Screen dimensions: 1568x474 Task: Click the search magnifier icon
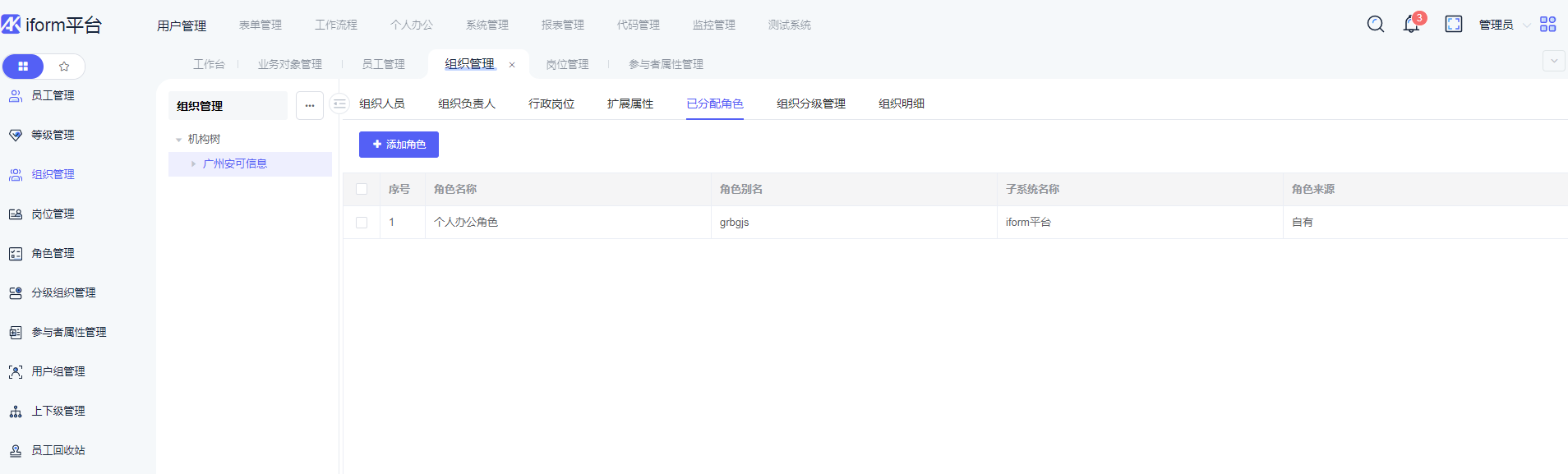[1375, 25]
